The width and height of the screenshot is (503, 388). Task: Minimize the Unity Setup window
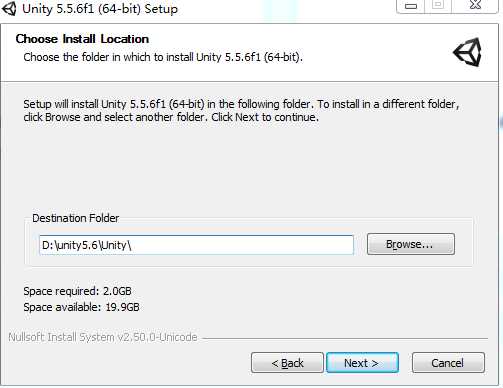[411, 6]
